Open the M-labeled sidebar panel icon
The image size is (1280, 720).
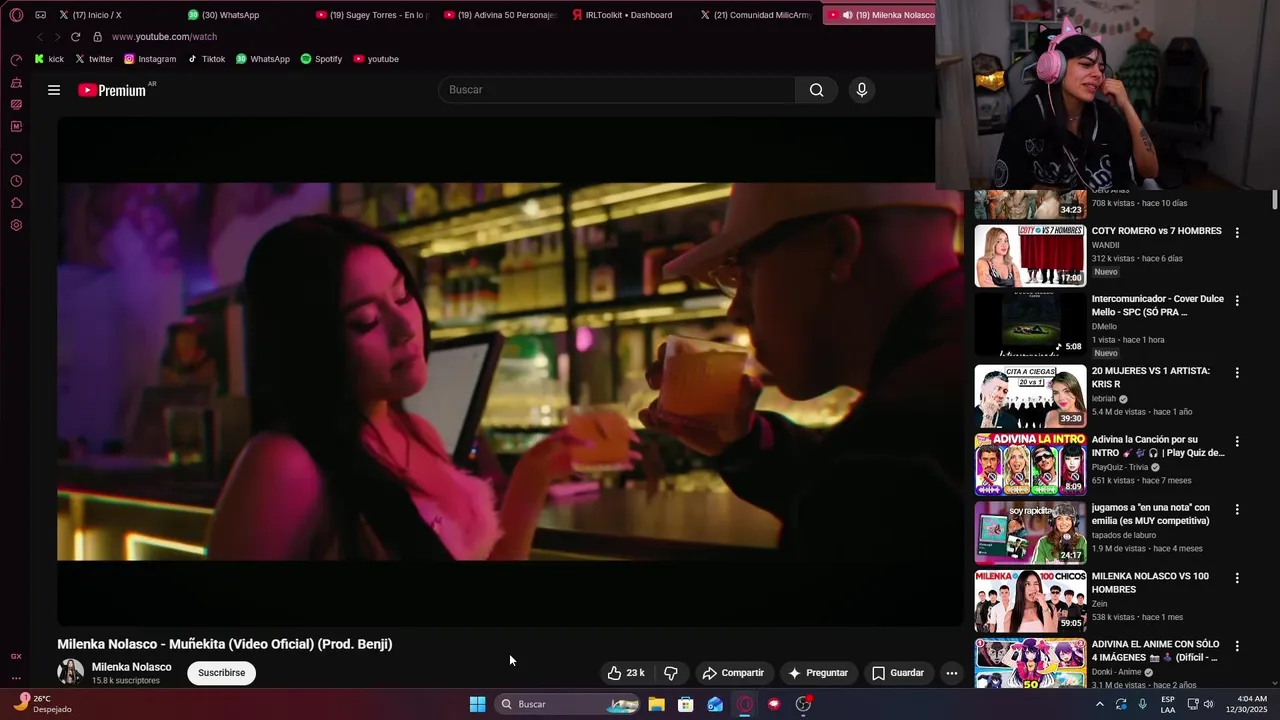click(x=16, y=126)
